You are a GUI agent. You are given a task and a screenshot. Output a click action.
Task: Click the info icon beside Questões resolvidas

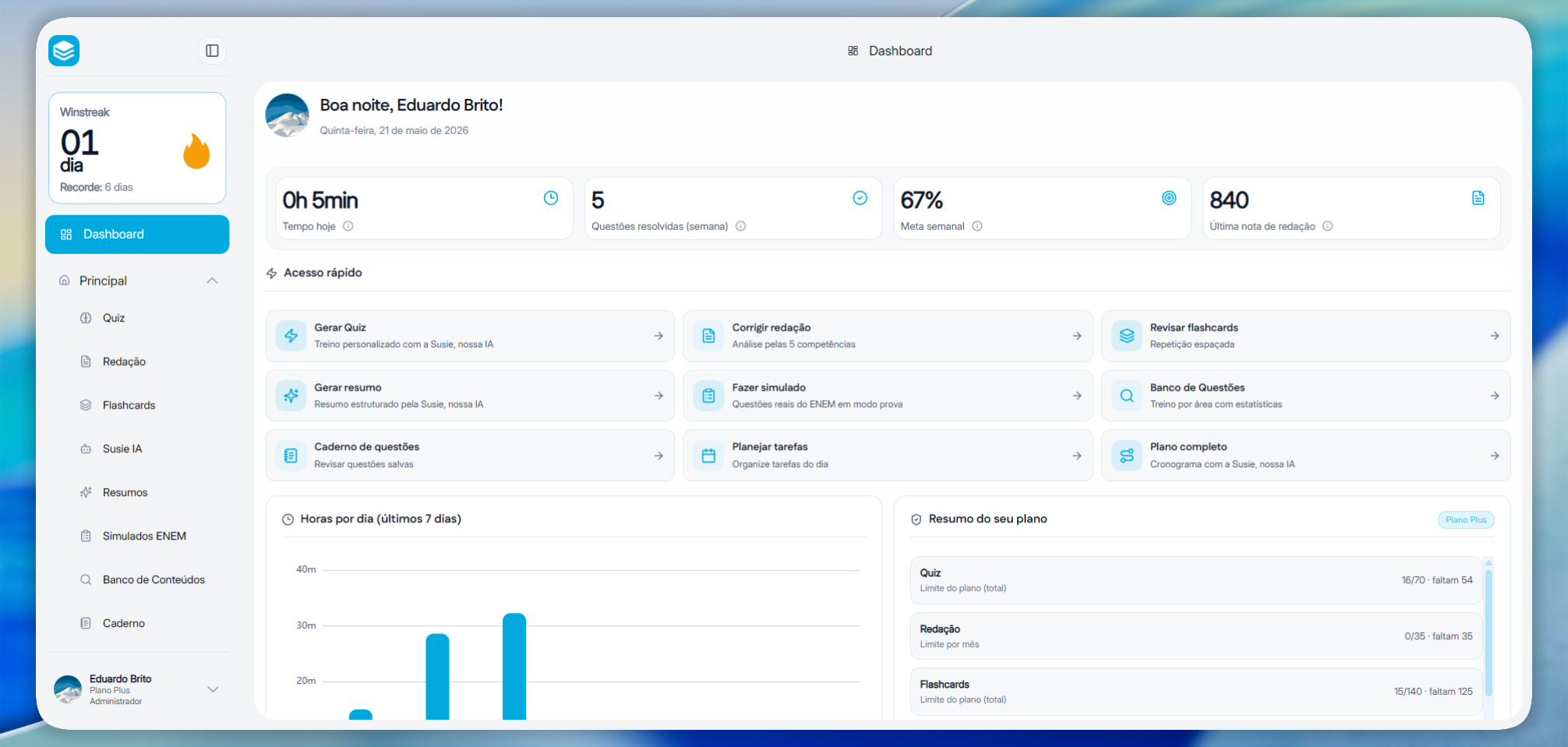click(741, 226)
